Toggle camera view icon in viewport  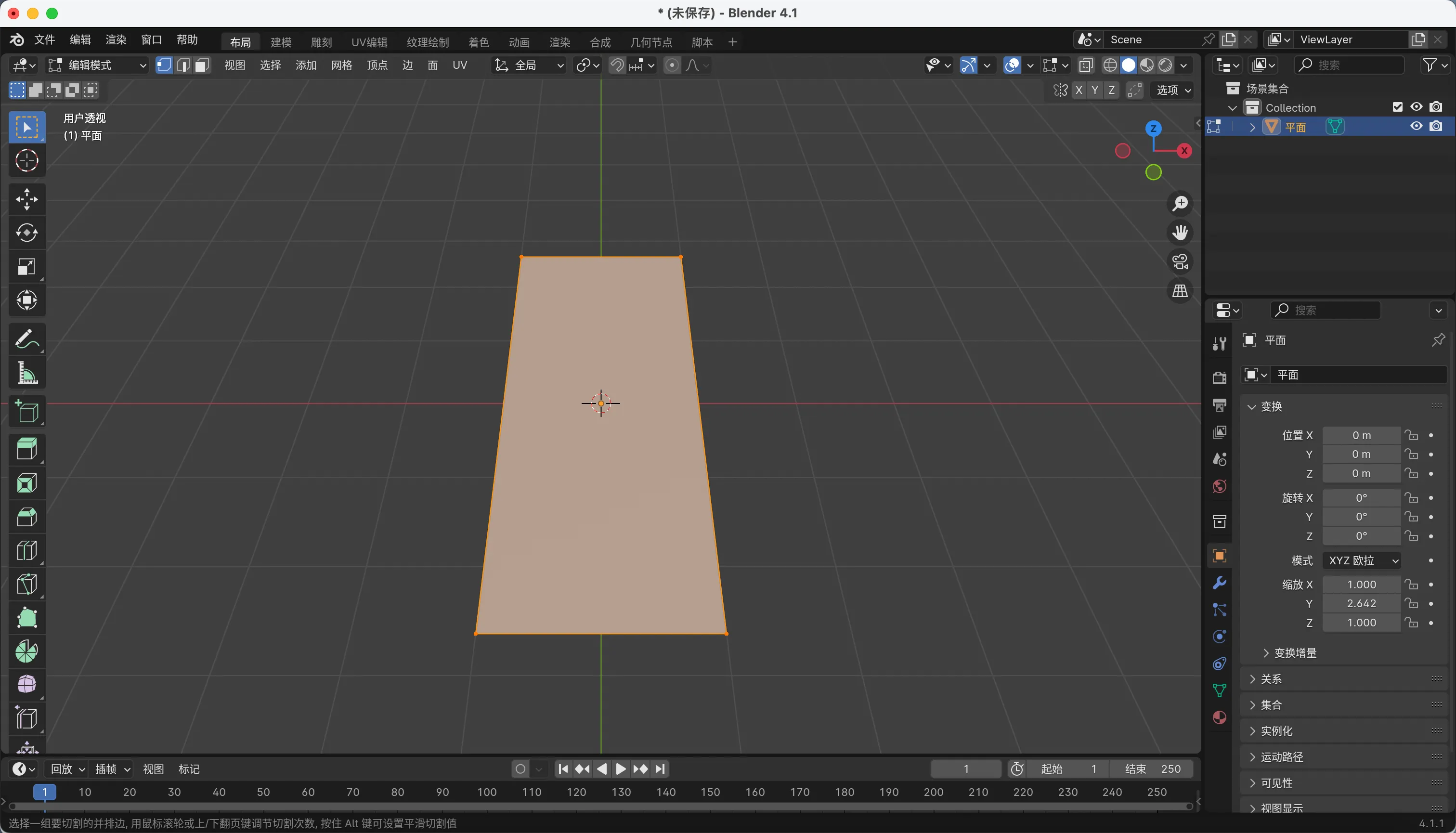[1180, 262]
